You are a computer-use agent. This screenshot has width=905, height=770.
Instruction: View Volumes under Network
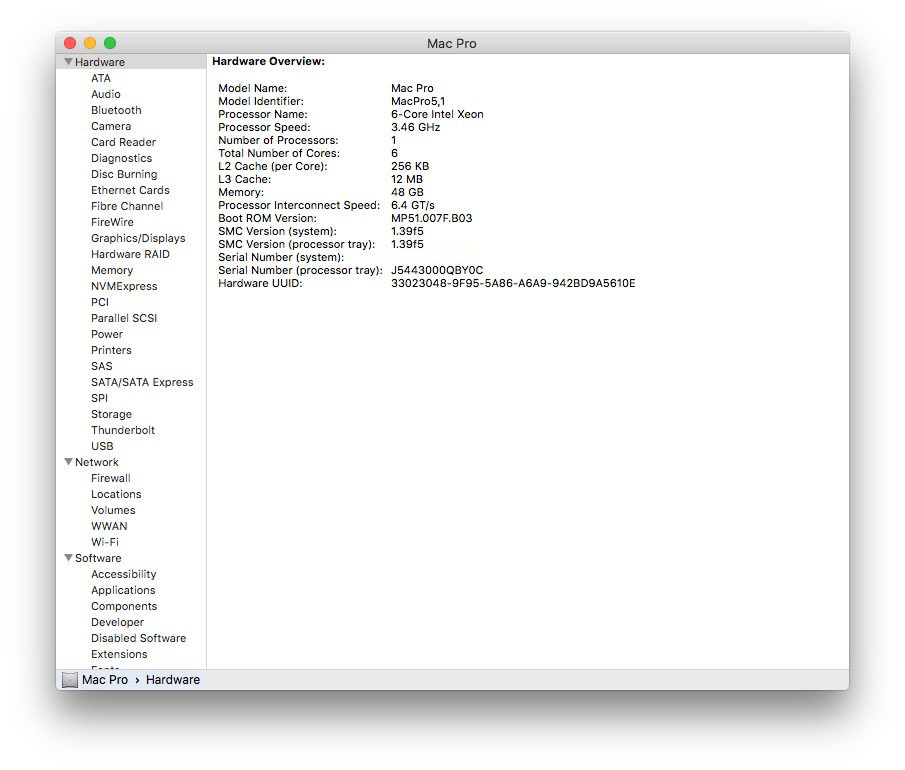coord(113,510)
